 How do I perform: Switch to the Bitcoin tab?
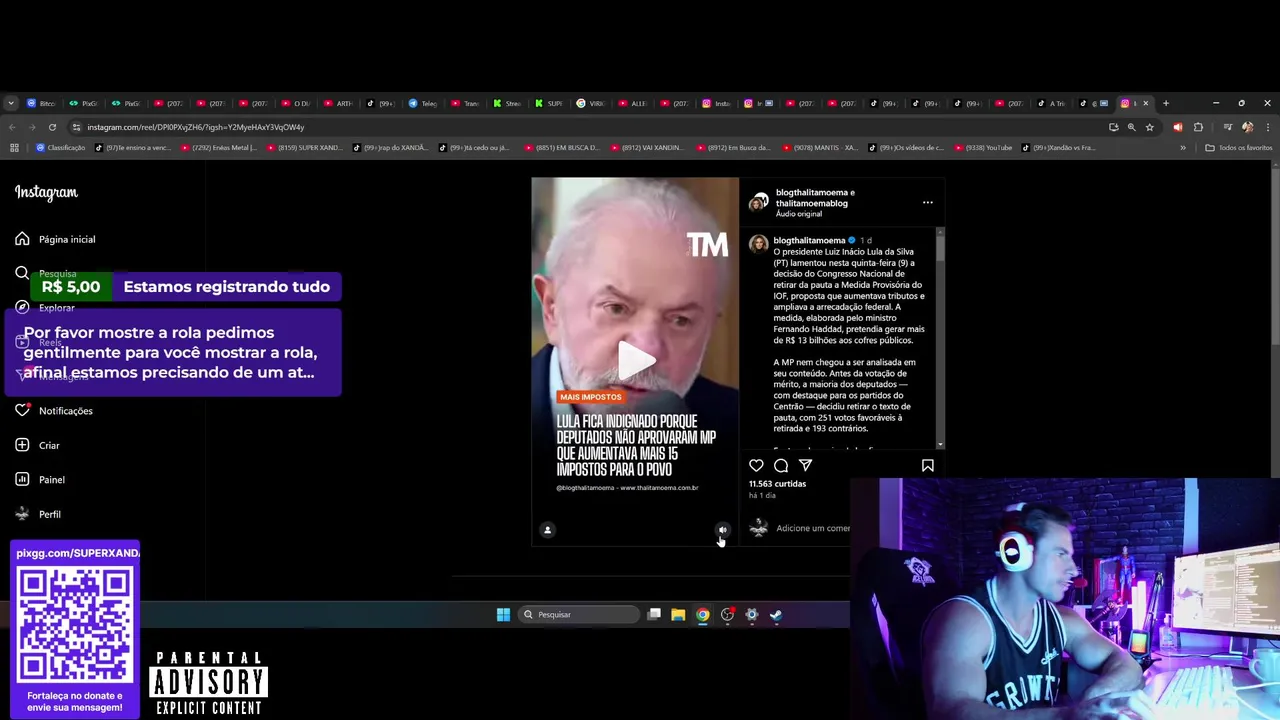41,103
